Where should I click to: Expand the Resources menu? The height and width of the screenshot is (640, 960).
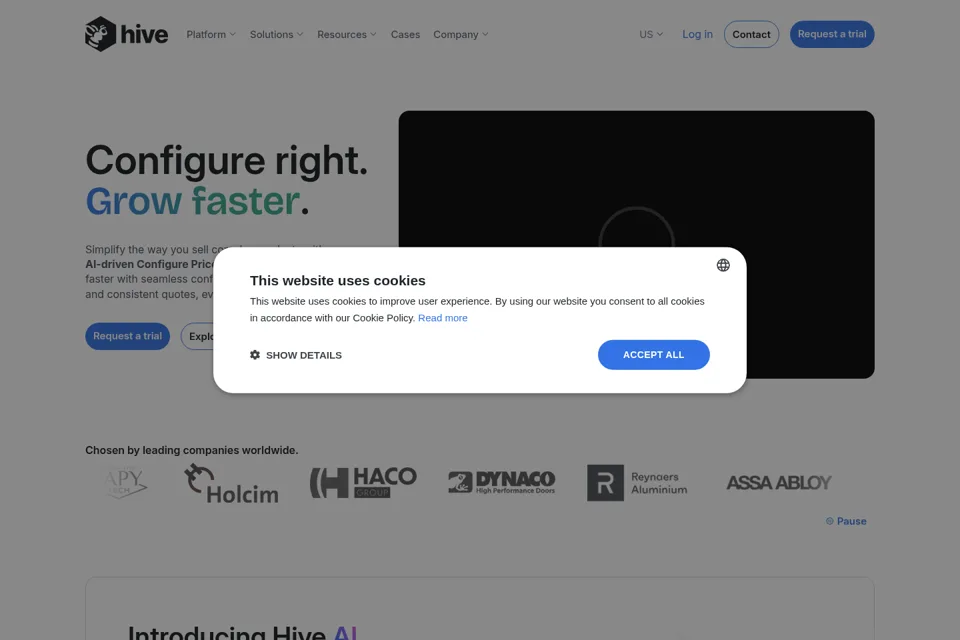(347, 34)
